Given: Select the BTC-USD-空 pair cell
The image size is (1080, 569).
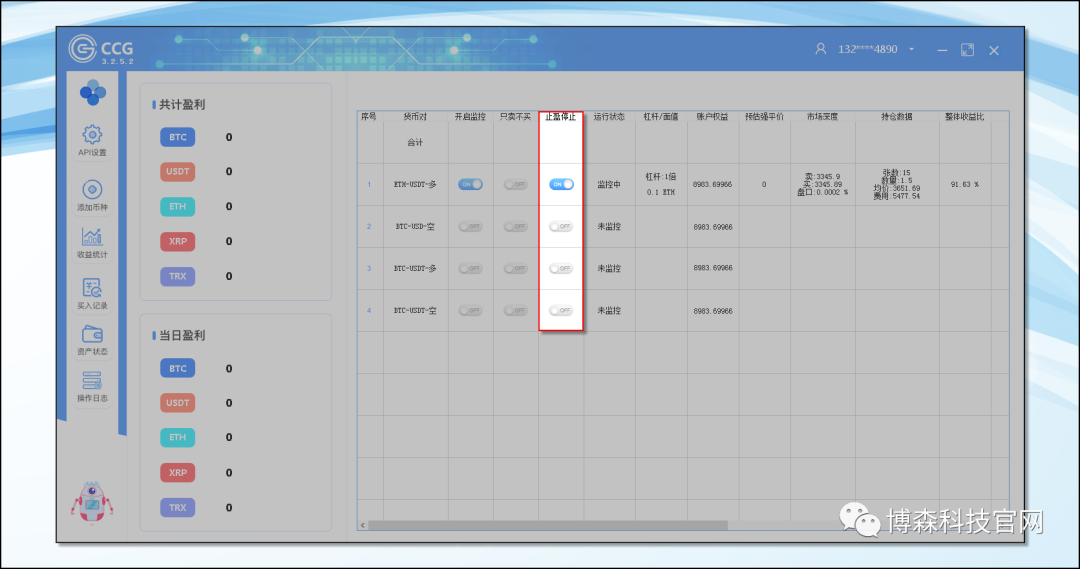Looking at the screenshot, I should click(x=415, y=227).
